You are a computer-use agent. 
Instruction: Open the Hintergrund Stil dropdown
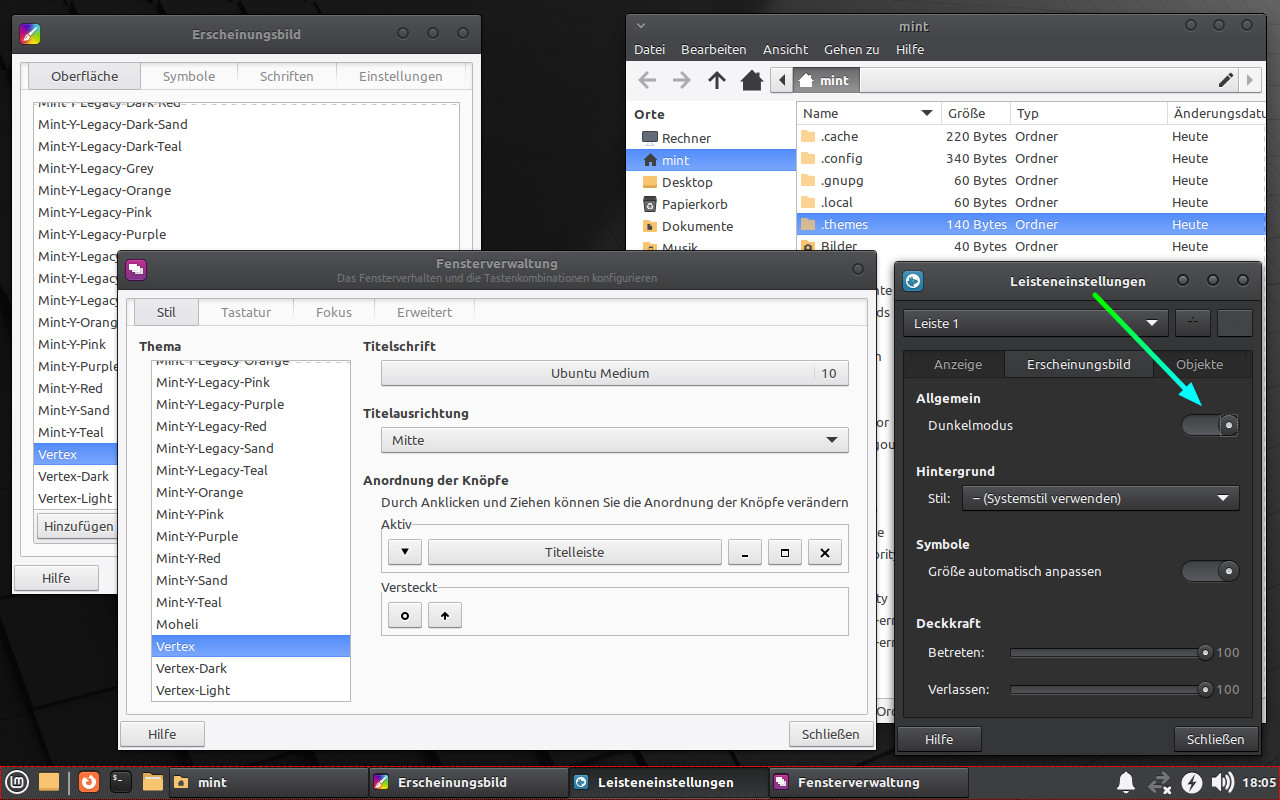1100,498
